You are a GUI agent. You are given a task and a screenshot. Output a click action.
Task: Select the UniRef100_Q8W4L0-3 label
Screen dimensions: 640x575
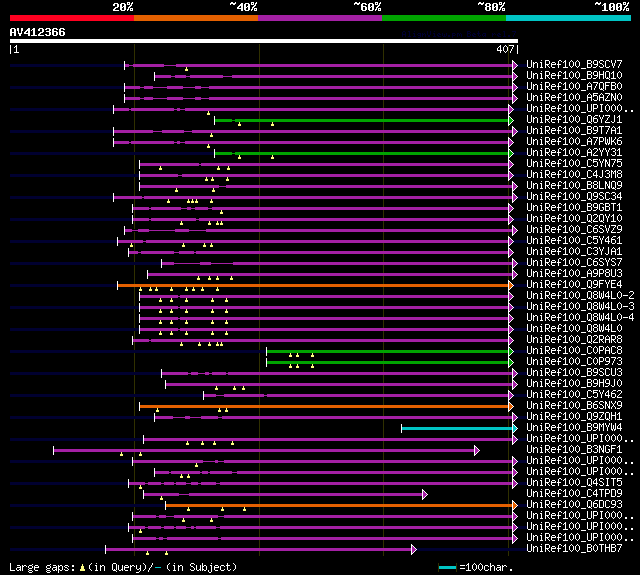click(580, 306)
